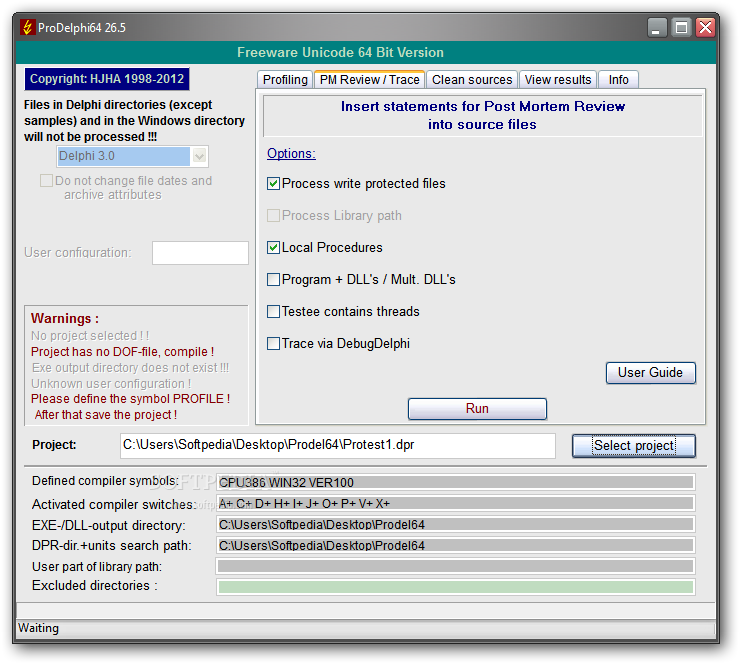The image size is (740, 664).
Task: Click the User configuration input field
Action: click(x=200, y=253)
